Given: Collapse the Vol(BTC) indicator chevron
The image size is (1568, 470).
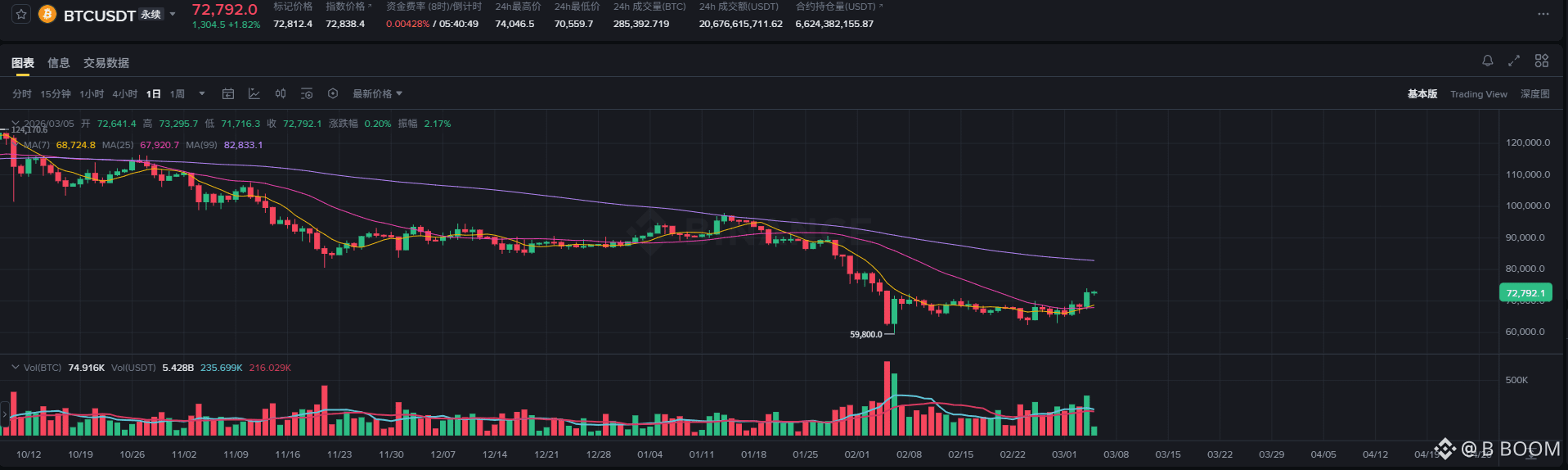Looking at the screenshot, I should click(x=15, y=368).
